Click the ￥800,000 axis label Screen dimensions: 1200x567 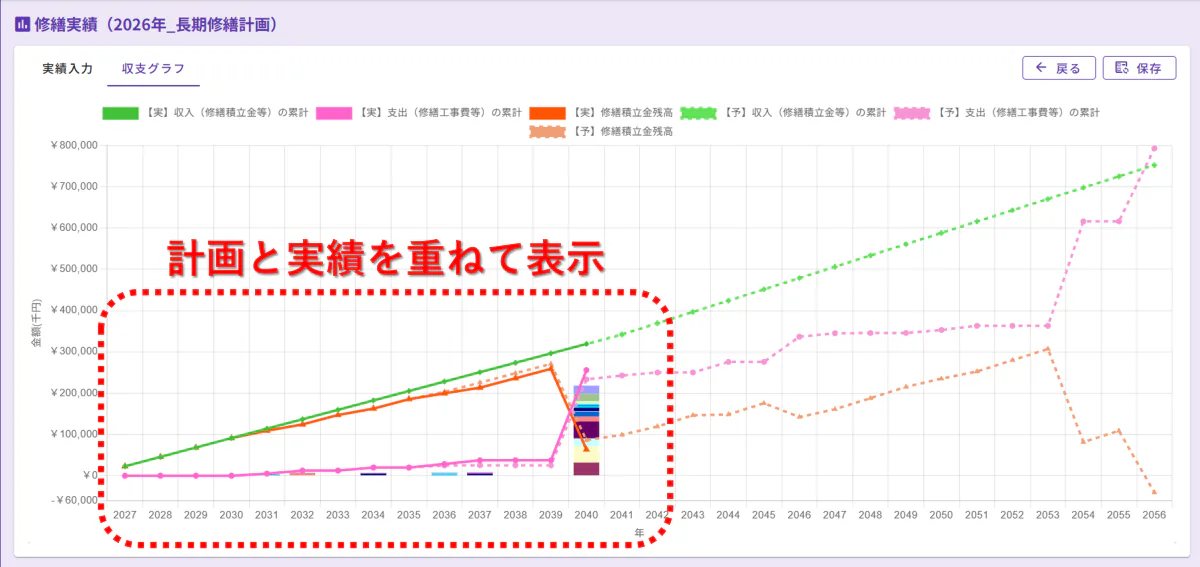[73, 145]
